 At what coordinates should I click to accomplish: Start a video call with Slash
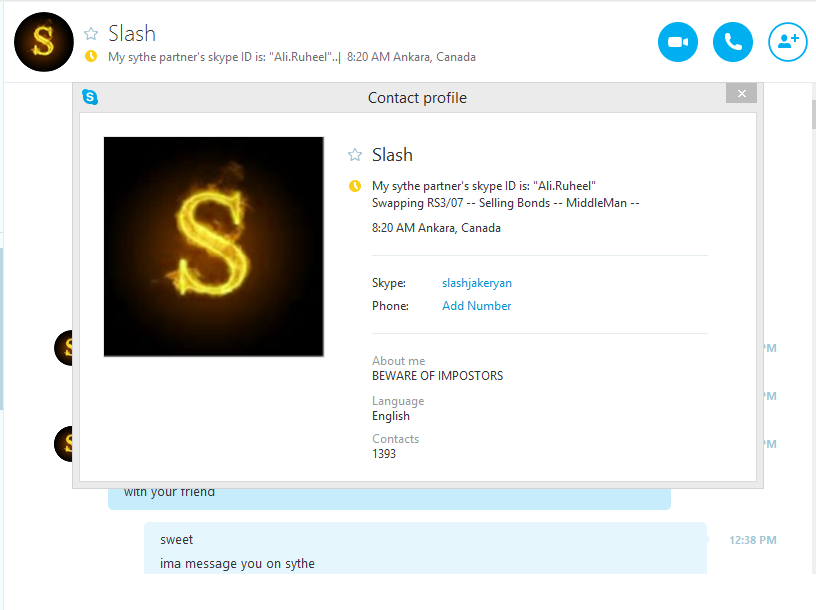678,42
